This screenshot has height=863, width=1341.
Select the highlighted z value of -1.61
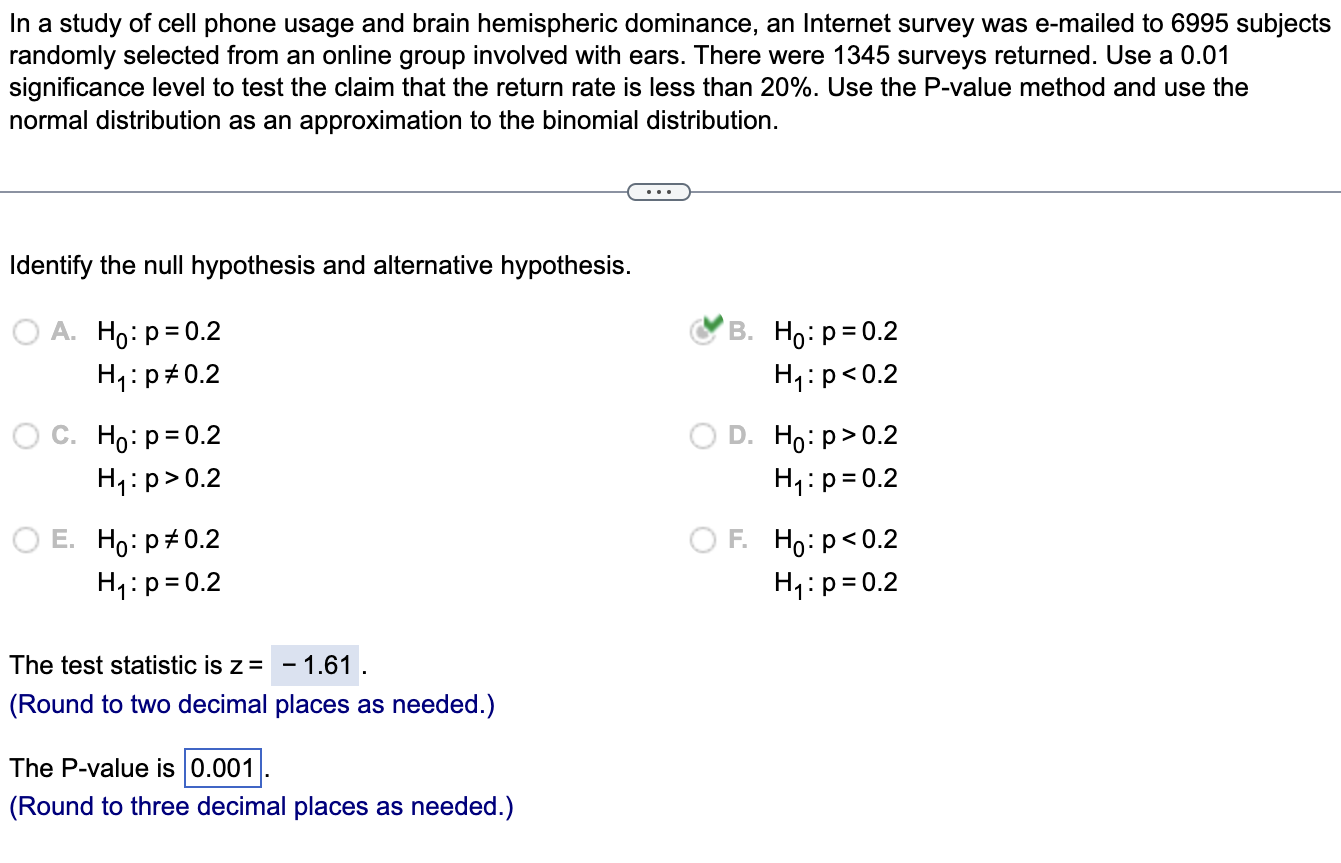313,663
